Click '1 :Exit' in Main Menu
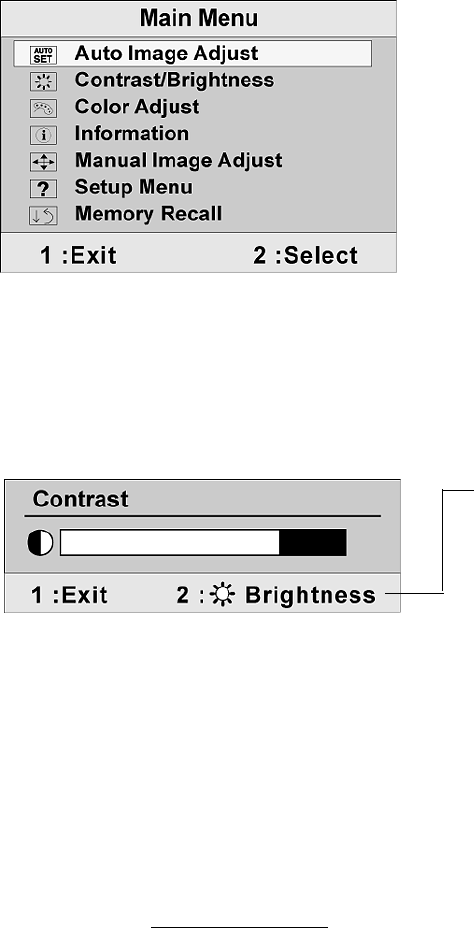Screen dimensions: 474x928 (x=78, y=256)
